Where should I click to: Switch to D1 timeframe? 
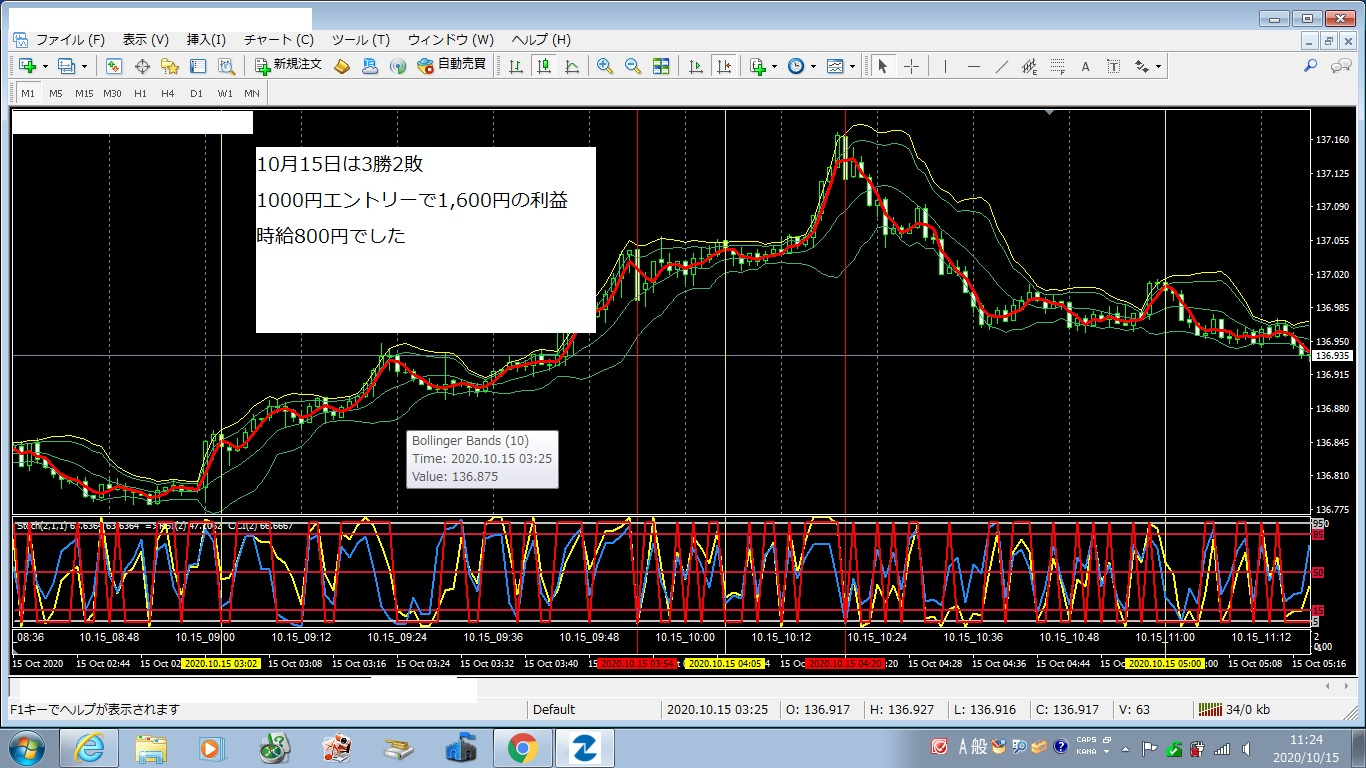click(x=196, y=93)
